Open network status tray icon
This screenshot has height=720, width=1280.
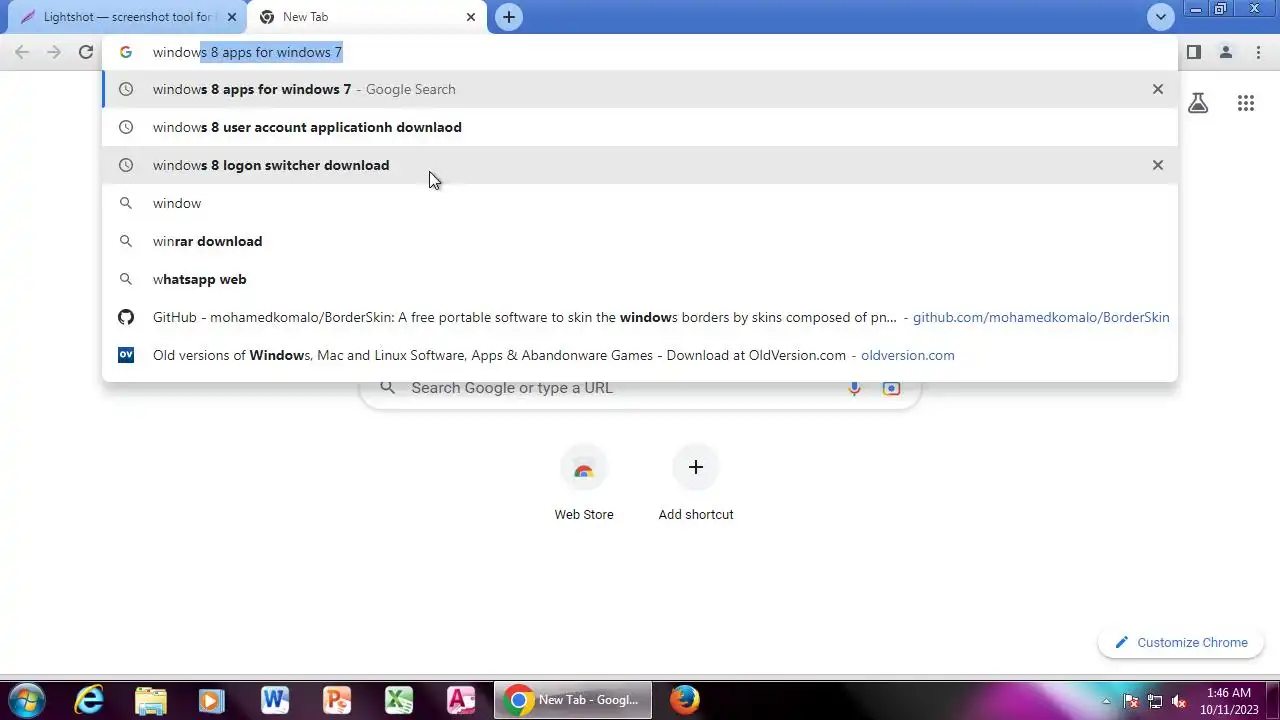click(x=1155, y=701)
